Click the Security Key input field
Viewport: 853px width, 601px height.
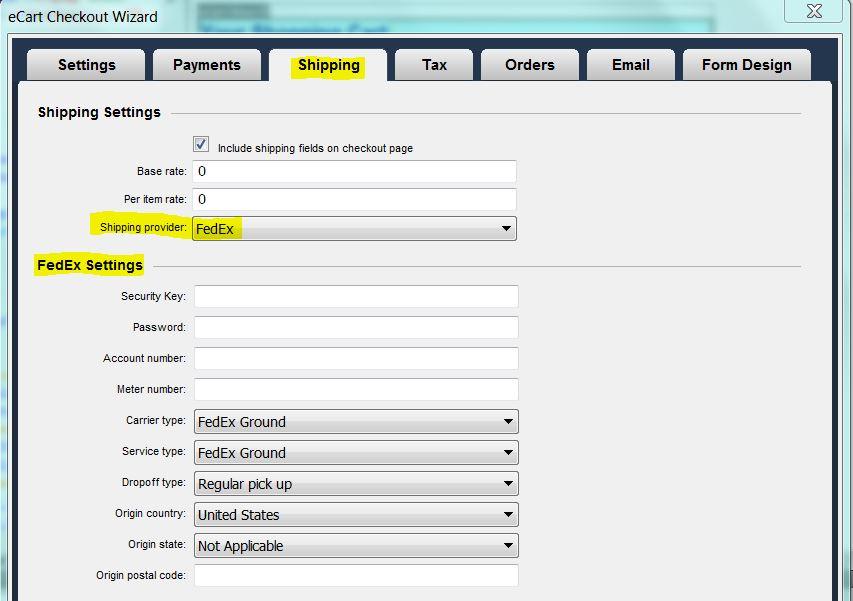pos(356,296)
